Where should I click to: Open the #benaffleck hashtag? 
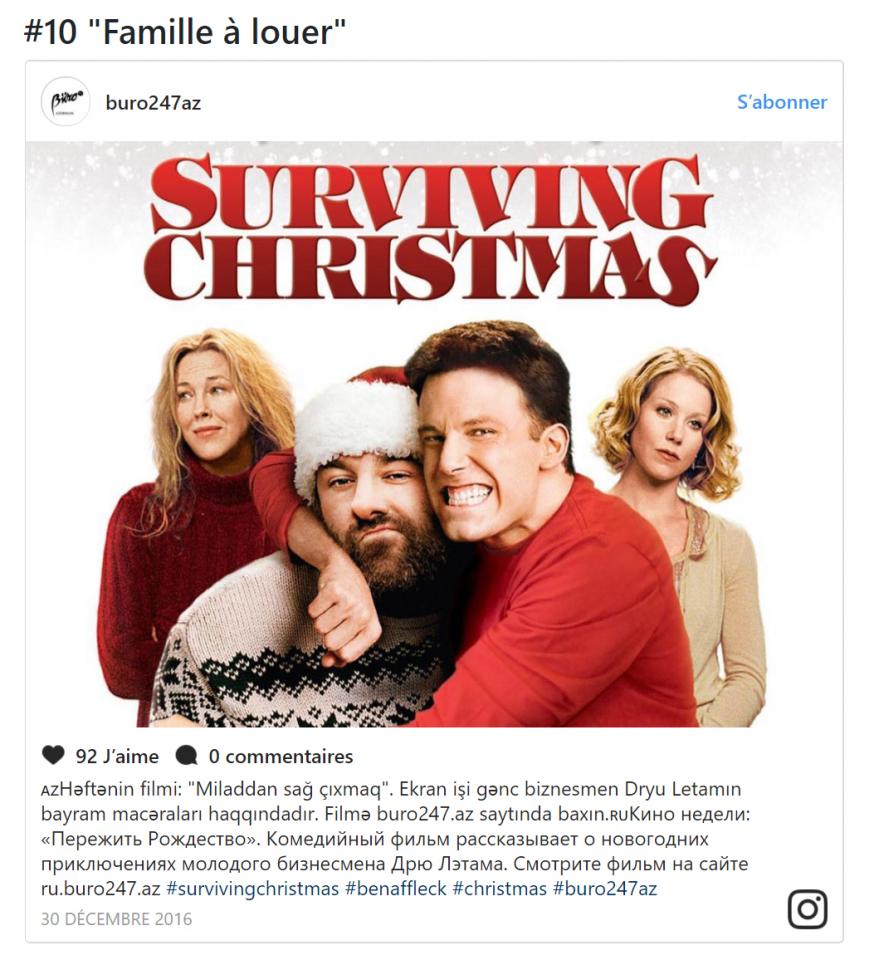[395, 888]
